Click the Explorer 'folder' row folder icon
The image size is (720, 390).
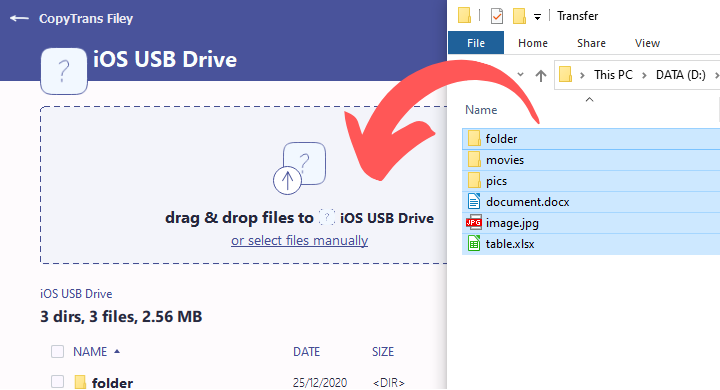pyautogui.click(x=474, y=138)
